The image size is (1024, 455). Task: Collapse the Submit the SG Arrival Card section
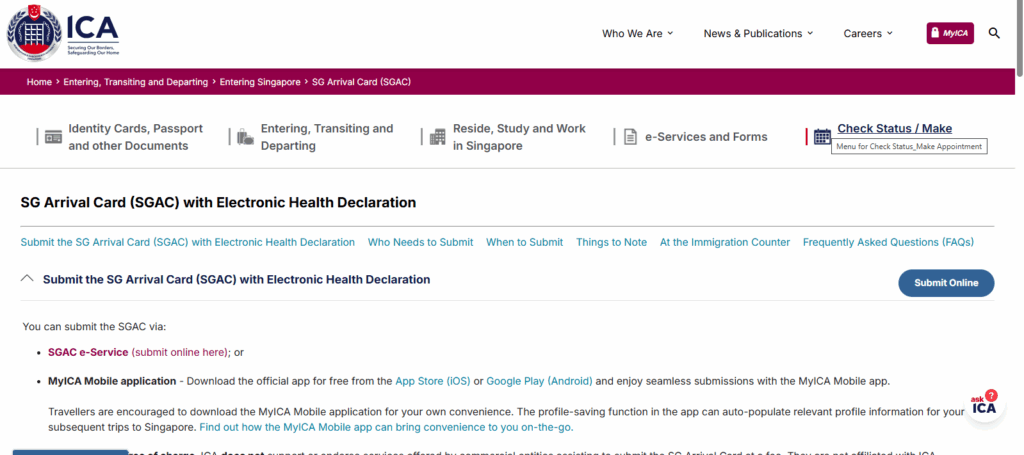(27, 279)
